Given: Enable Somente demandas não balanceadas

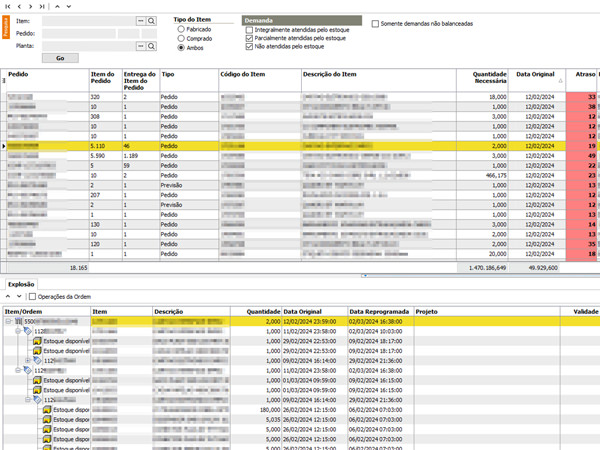Looking at the screenshot, I should [x=375, y=24].
